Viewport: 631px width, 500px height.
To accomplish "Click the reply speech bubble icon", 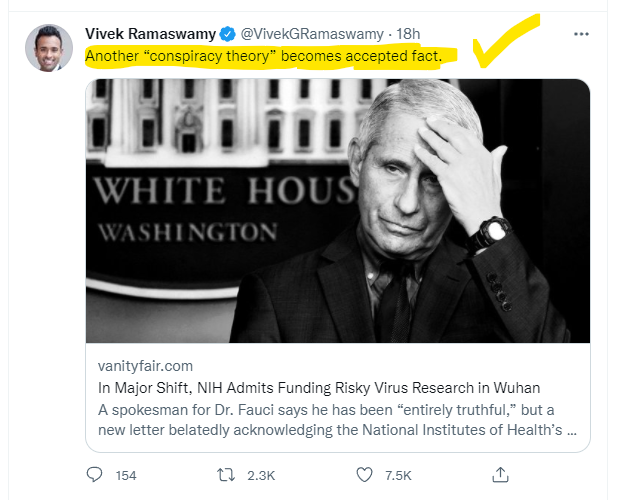I will pyautogui.click(x=96, y=475).
